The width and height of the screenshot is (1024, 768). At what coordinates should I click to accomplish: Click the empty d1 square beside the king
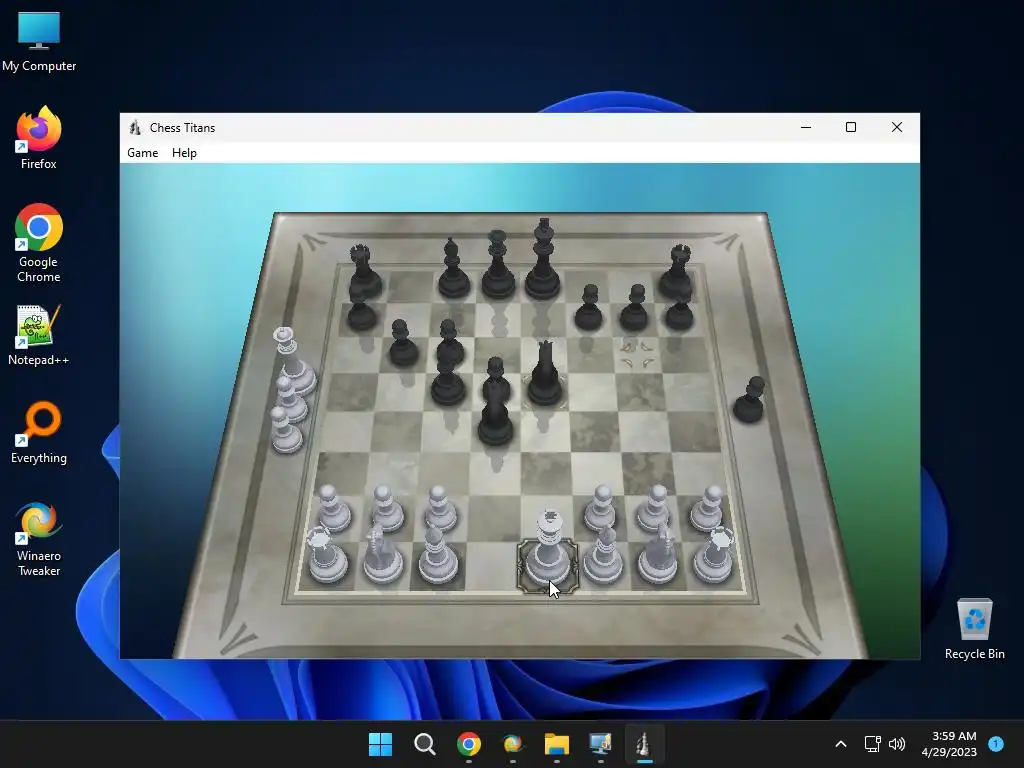tap(491, 566)
